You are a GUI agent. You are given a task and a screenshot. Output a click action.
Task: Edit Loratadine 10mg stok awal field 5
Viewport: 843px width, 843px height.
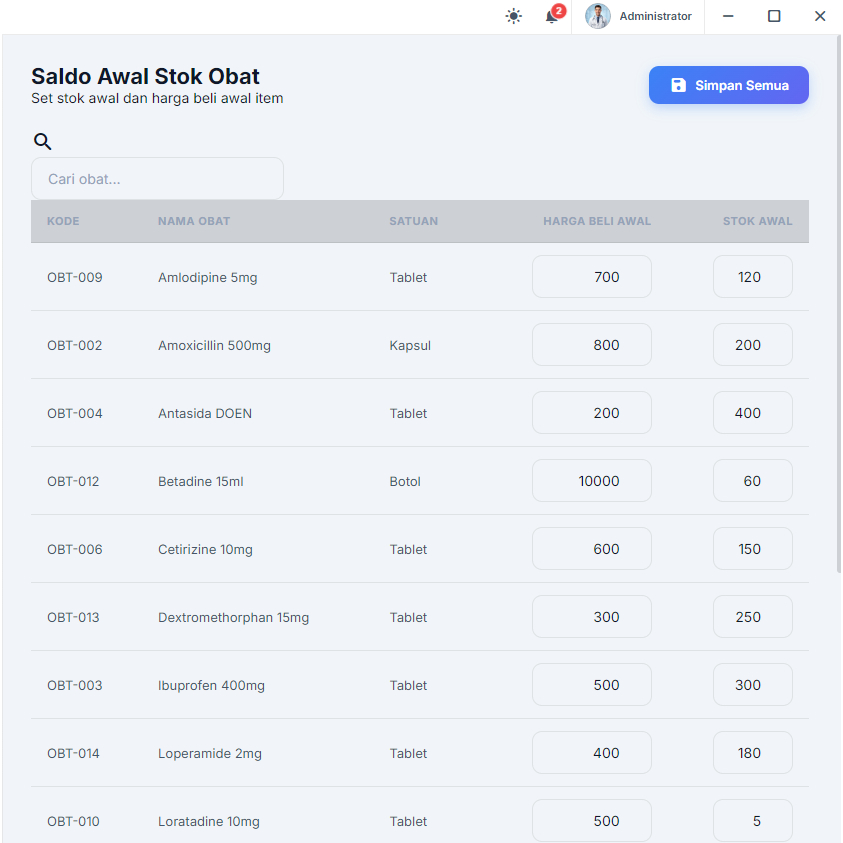pos(753,820)
